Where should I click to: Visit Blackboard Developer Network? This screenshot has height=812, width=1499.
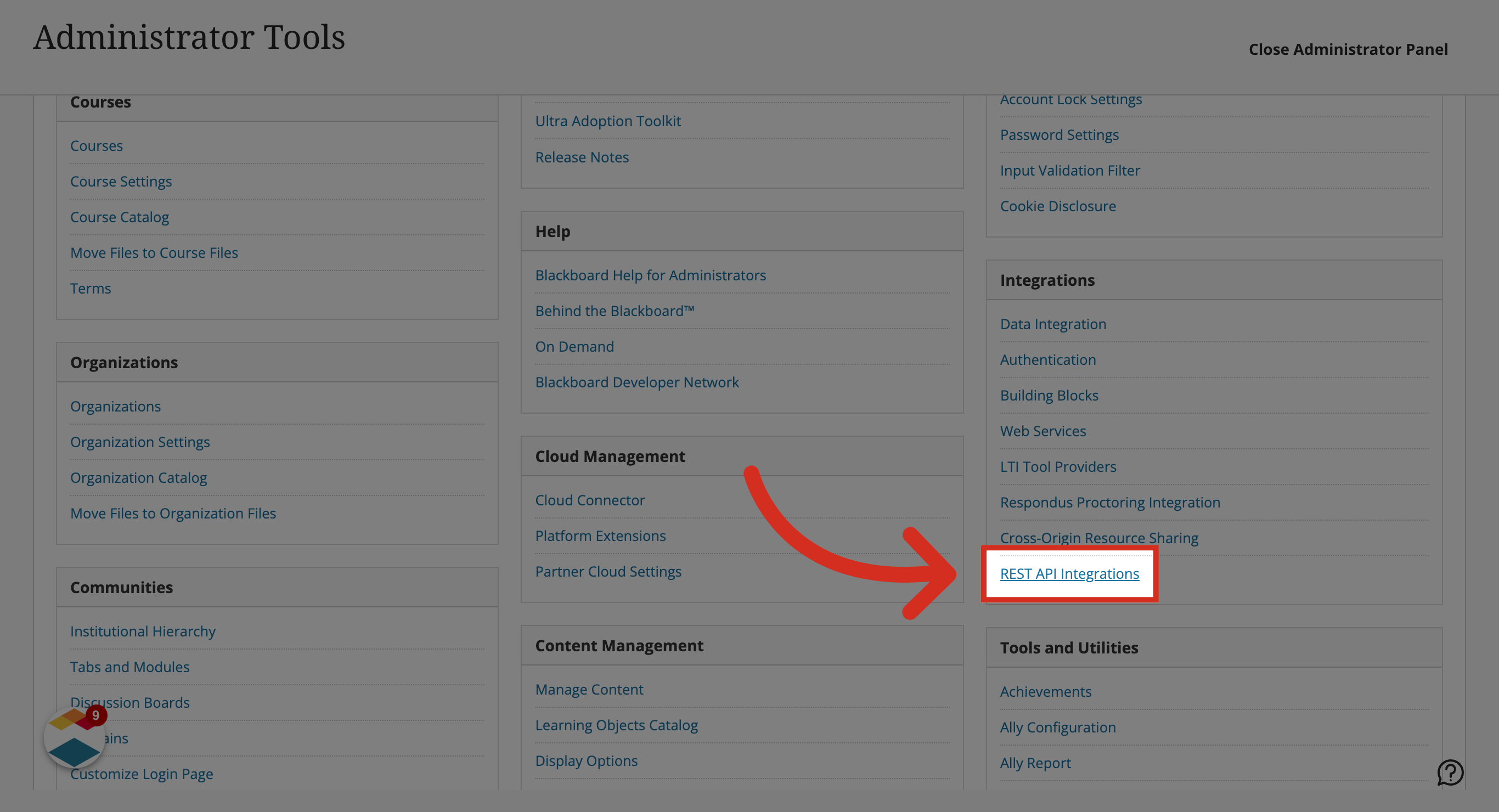[x=637, y=382]
